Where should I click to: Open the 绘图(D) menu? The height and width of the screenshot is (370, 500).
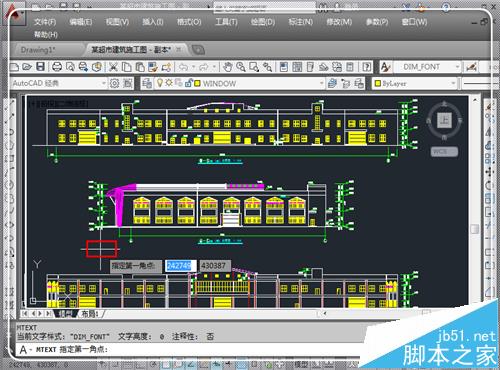click(263, 22)
